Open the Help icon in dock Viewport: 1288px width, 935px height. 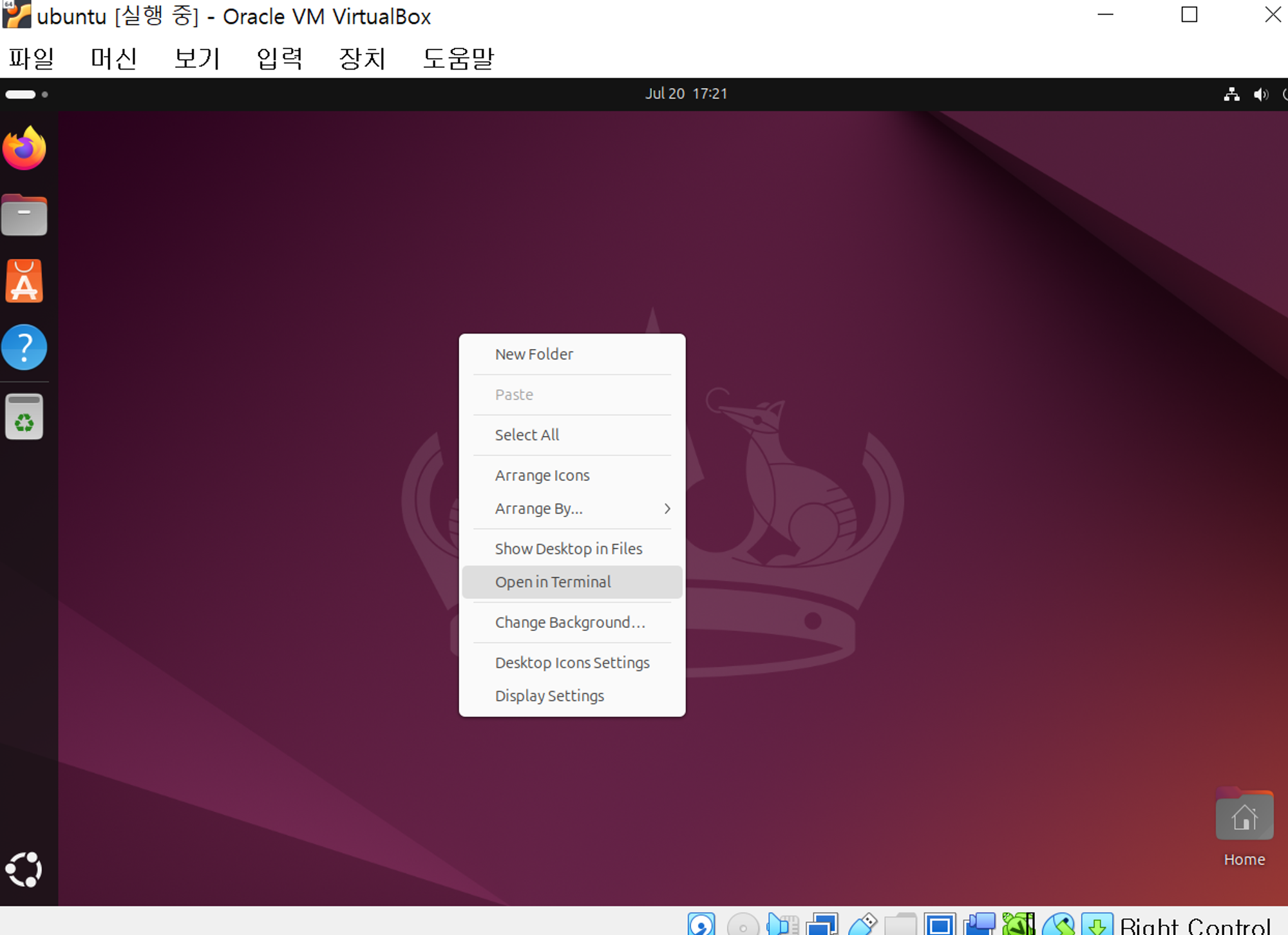(24, 348)
